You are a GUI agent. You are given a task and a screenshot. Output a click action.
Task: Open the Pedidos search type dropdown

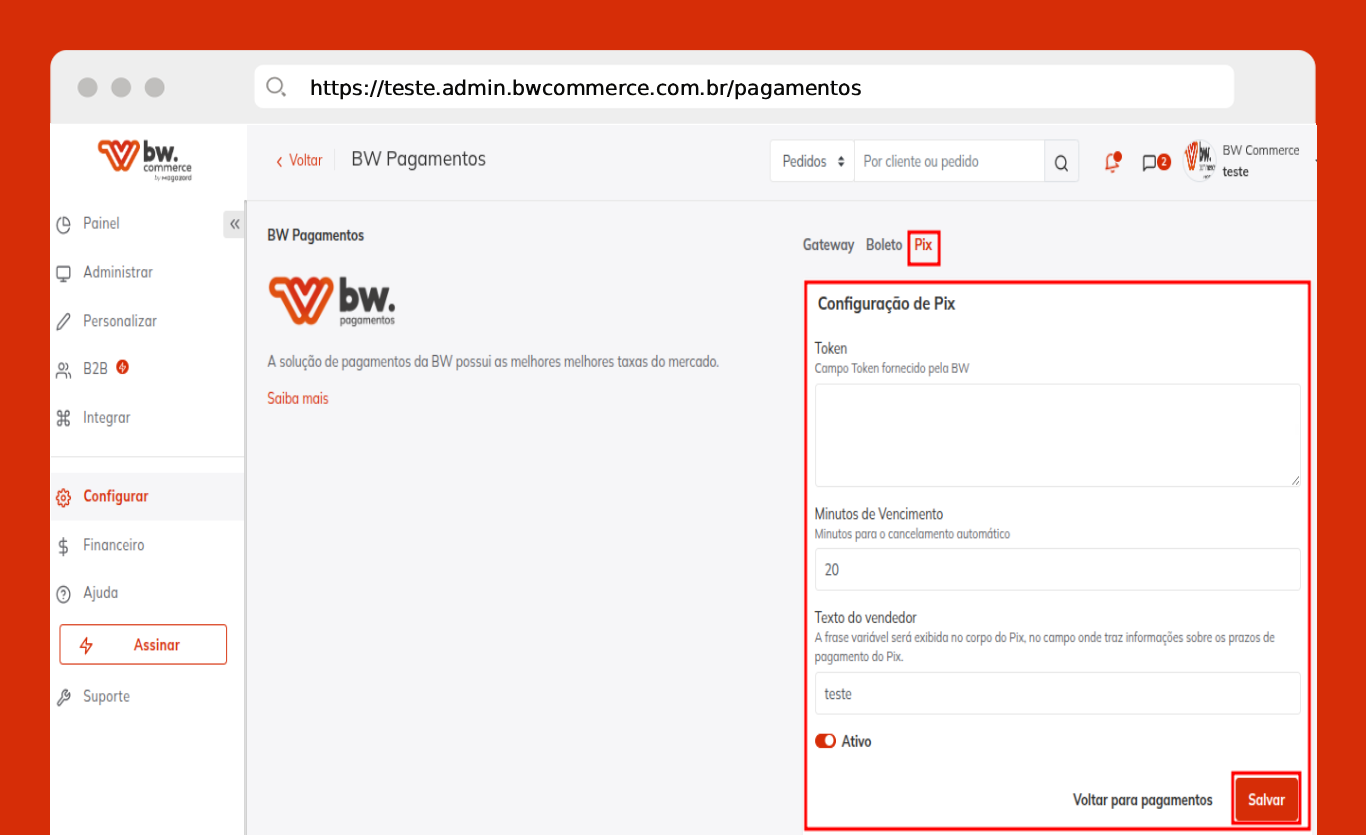click(x=812, y=162)
